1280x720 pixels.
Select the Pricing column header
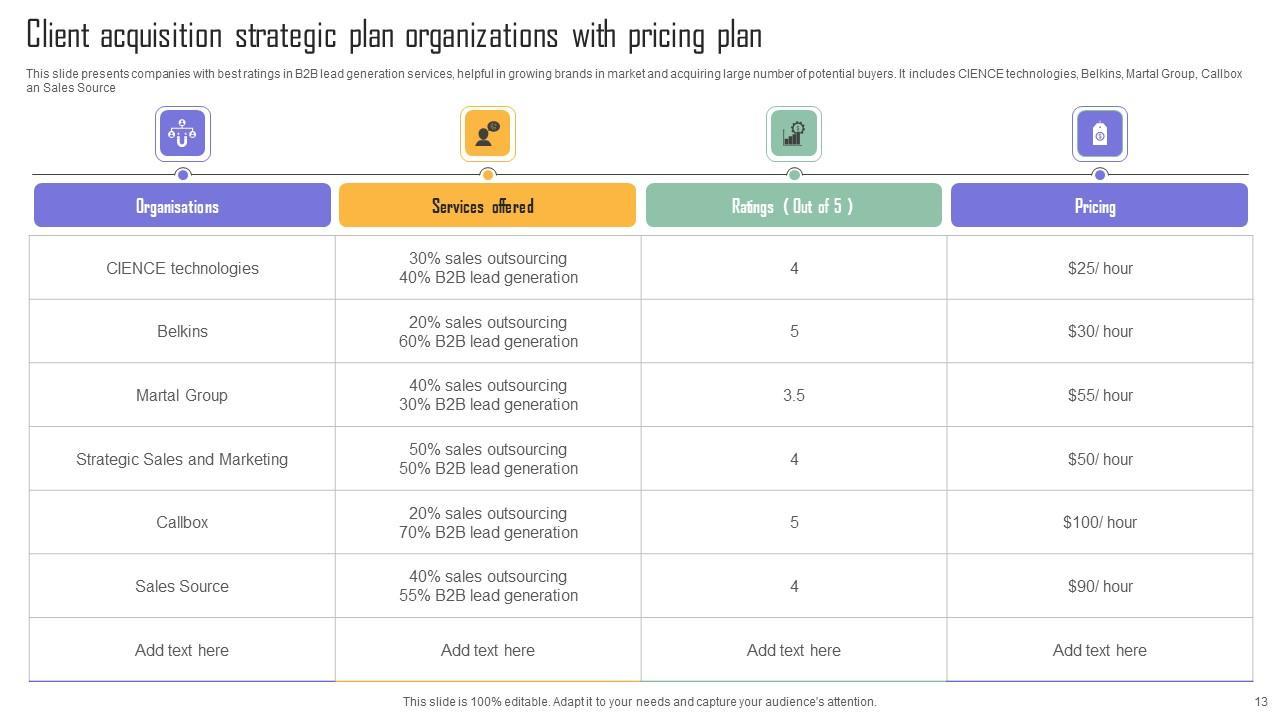coord(1098,206)
